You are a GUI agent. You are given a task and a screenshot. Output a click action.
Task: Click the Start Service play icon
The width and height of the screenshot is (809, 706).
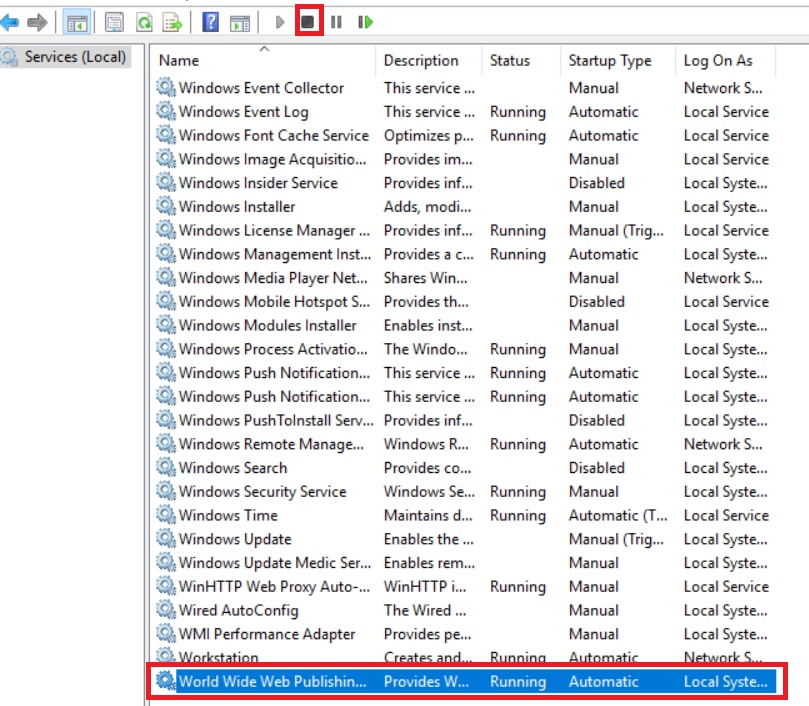pyautogui.click(x=280, y=22)
